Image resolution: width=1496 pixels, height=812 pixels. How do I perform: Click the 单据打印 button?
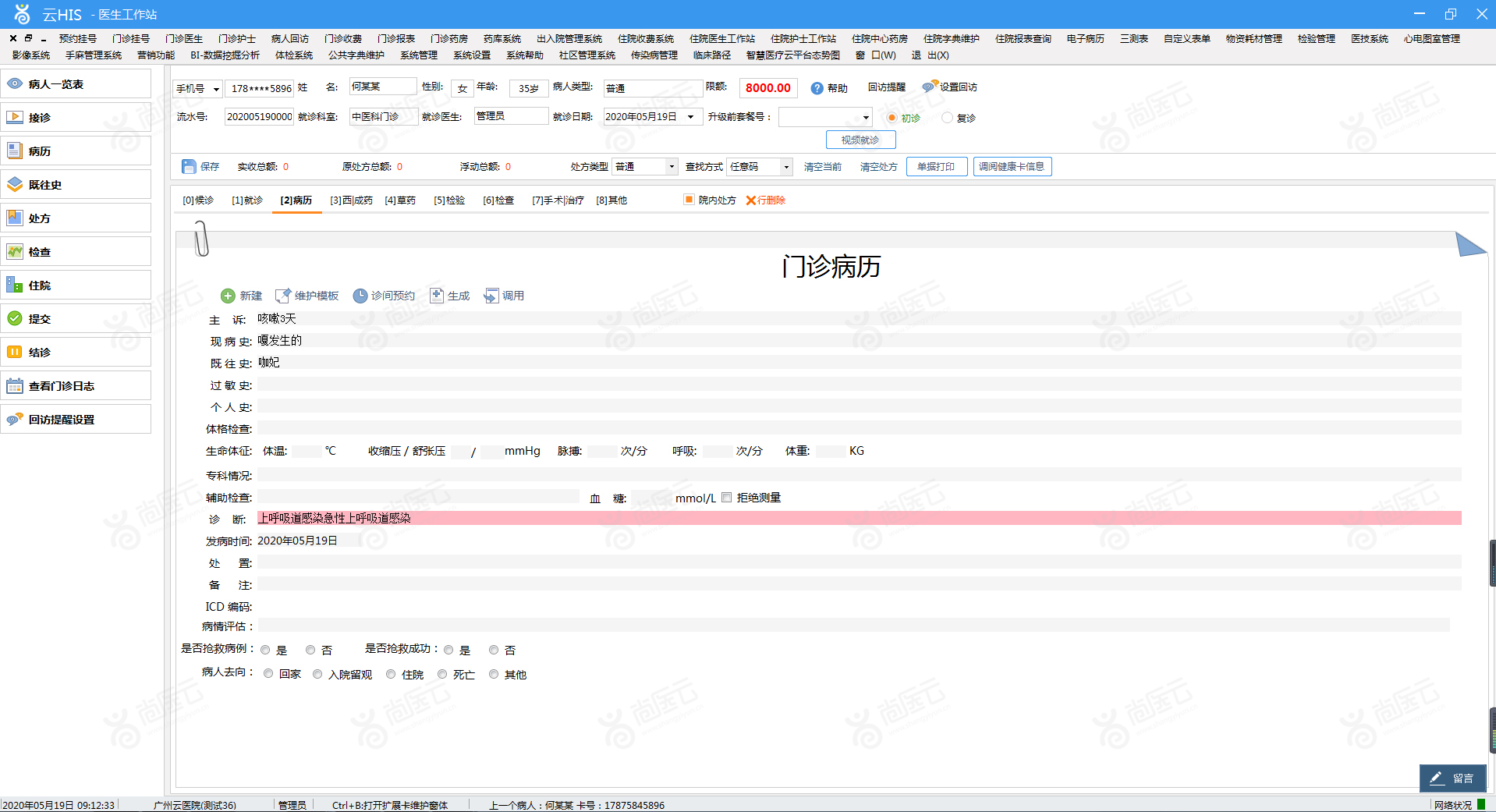(936, 166)
